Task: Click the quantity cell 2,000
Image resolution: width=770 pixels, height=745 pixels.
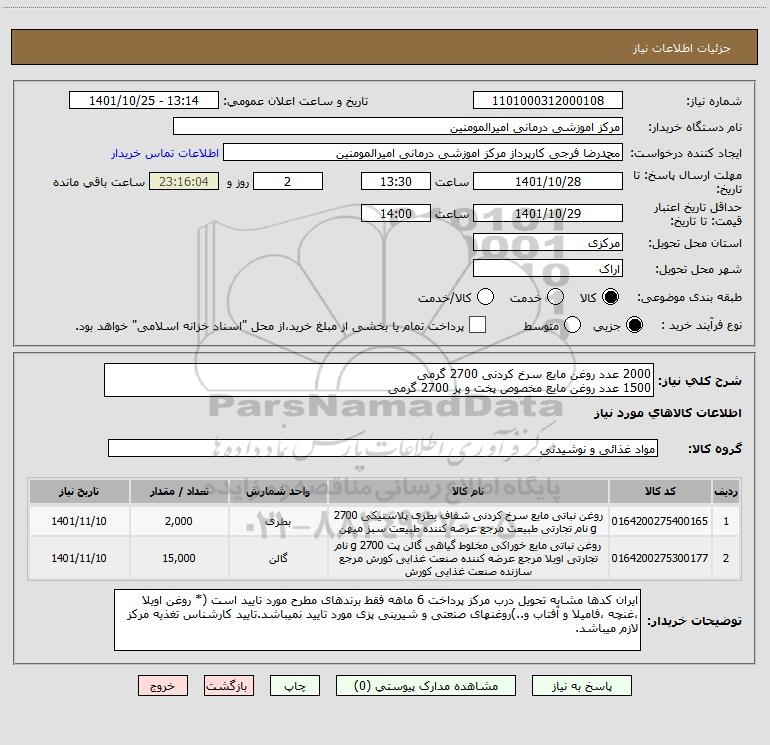Action: tap(179, 521)
